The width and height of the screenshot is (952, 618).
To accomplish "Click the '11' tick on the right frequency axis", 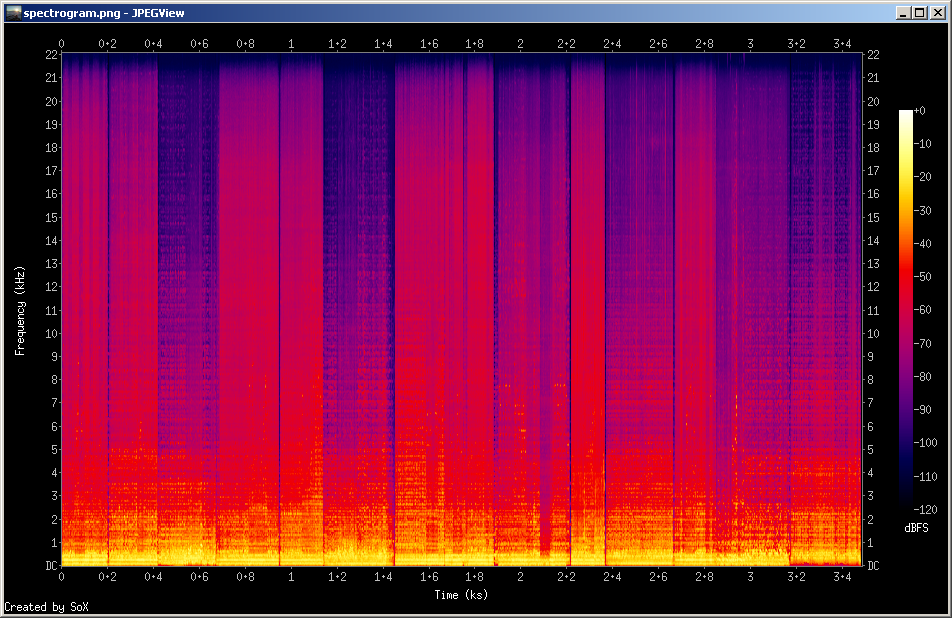I will (x=873, y=310).
